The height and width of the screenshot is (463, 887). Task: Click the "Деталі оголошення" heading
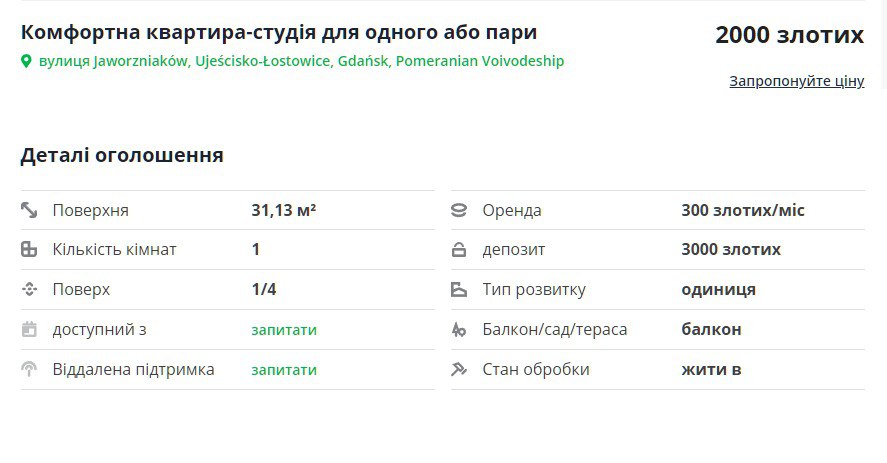tap(122, 155)
